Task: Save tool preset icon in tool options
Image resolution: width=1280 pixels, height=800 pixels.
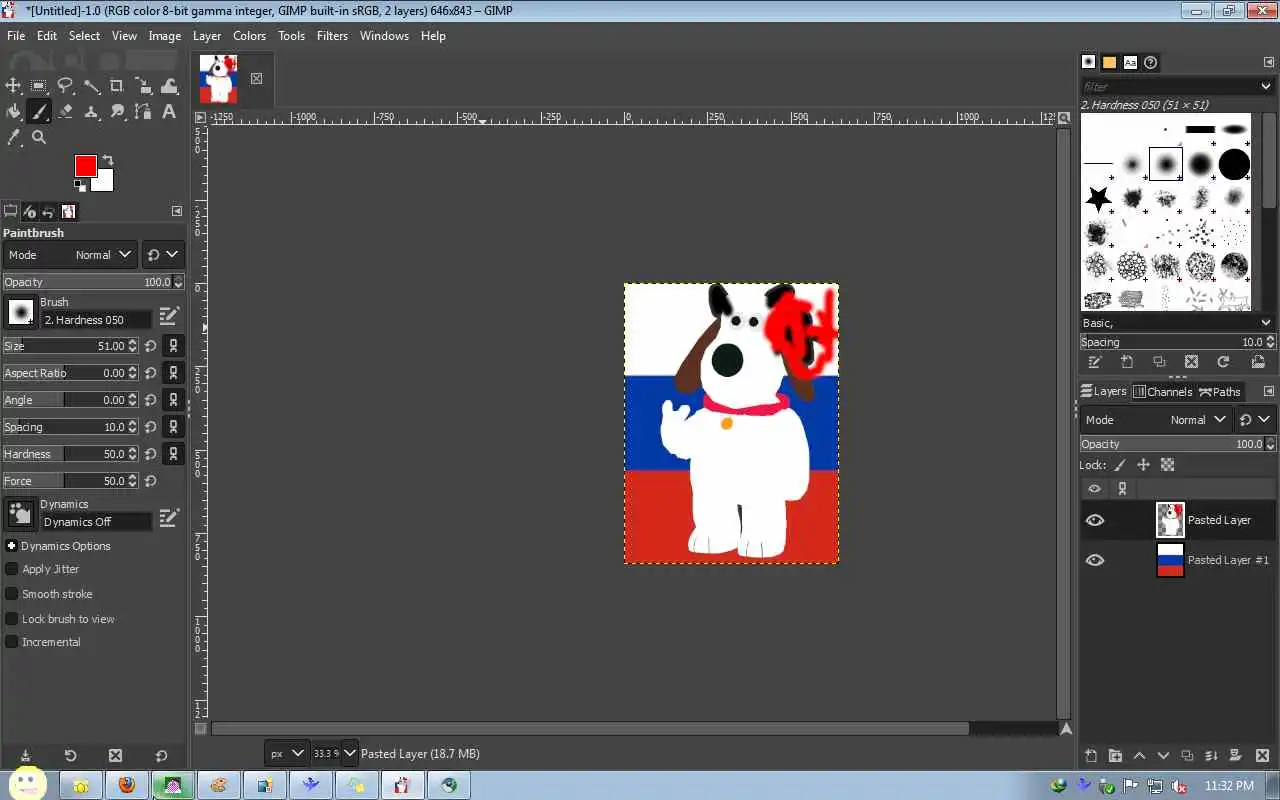Action: (25, 756)
